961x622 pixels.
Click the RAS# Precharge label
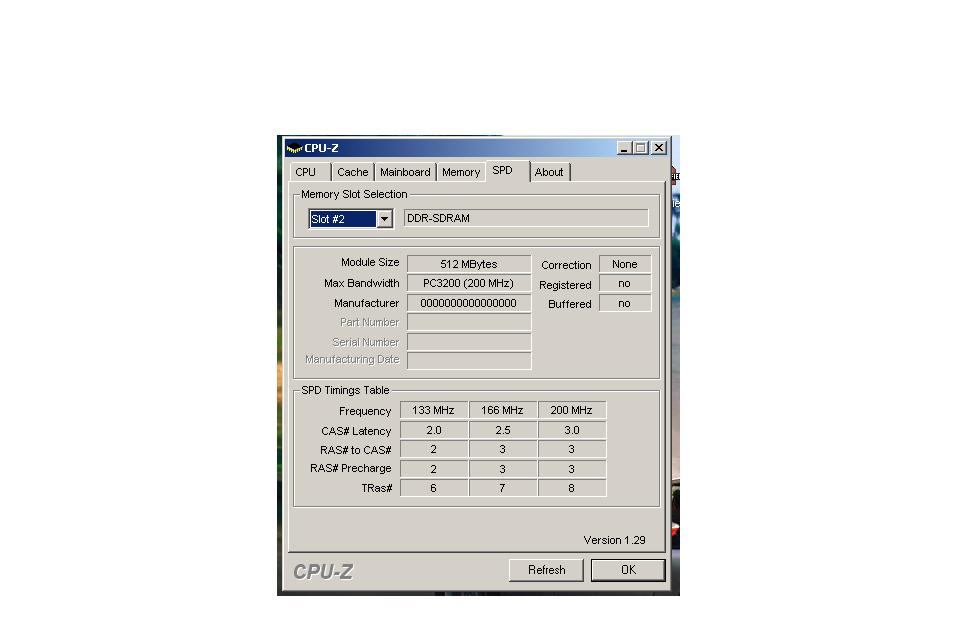[x=351, y=468]
